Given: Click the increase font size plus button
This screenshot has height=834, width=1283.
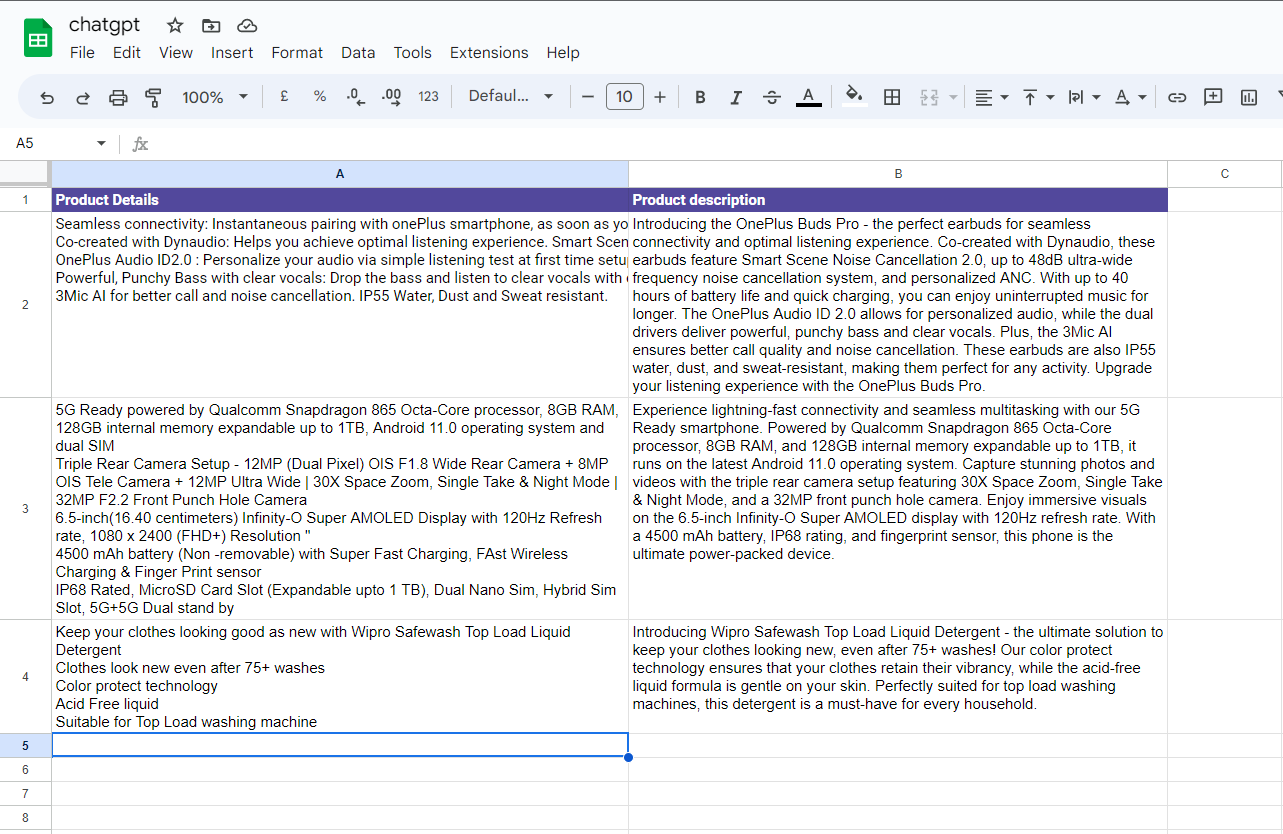Looking at the screenshot, I should (660, 97).
